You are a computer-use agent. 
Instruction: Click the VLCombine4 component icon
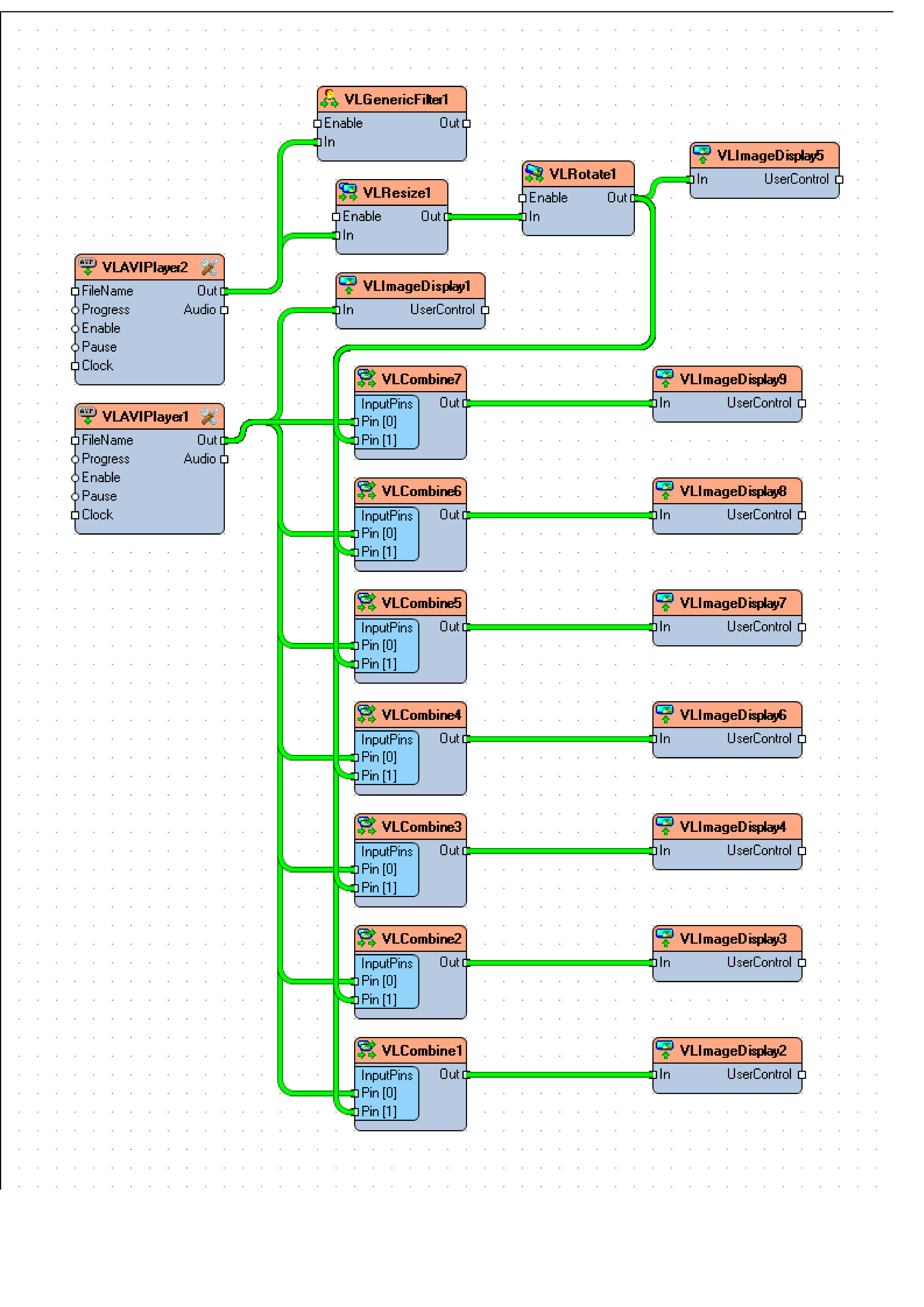coord(367,714)
